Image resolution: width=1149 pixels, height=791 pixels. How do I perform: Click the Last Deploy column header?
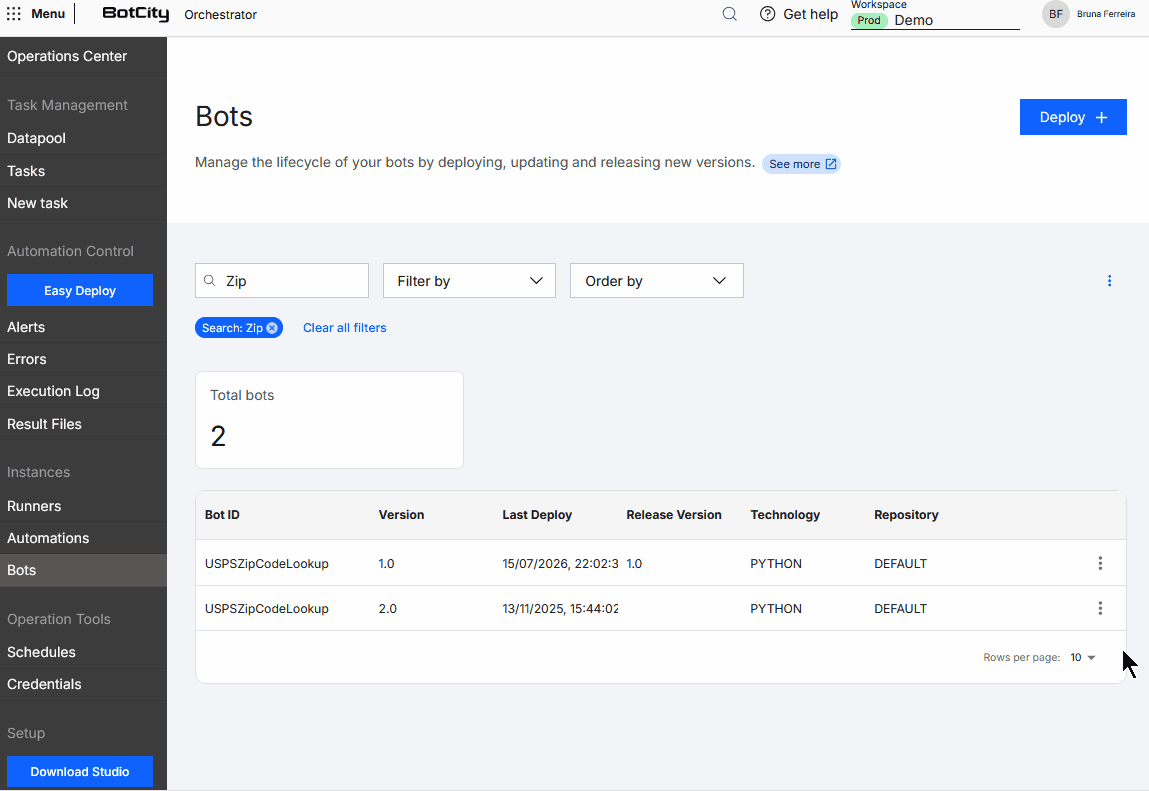(x=537, y=515)
